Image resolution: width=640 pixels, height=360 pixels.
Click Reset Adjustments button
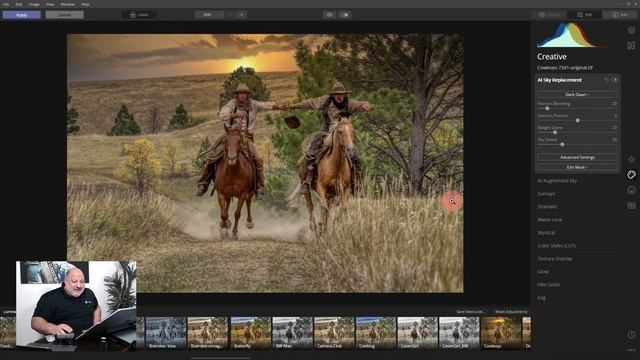click(511, 312)
